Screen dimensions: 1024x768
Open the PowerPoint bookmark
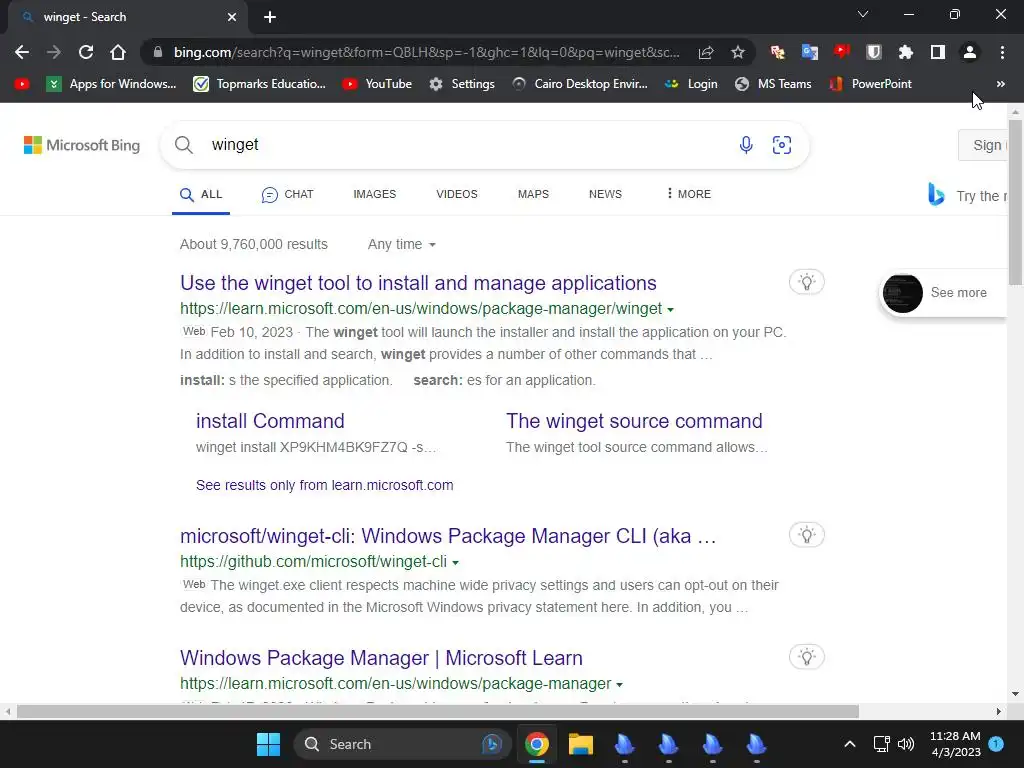(x=870, y=84)
